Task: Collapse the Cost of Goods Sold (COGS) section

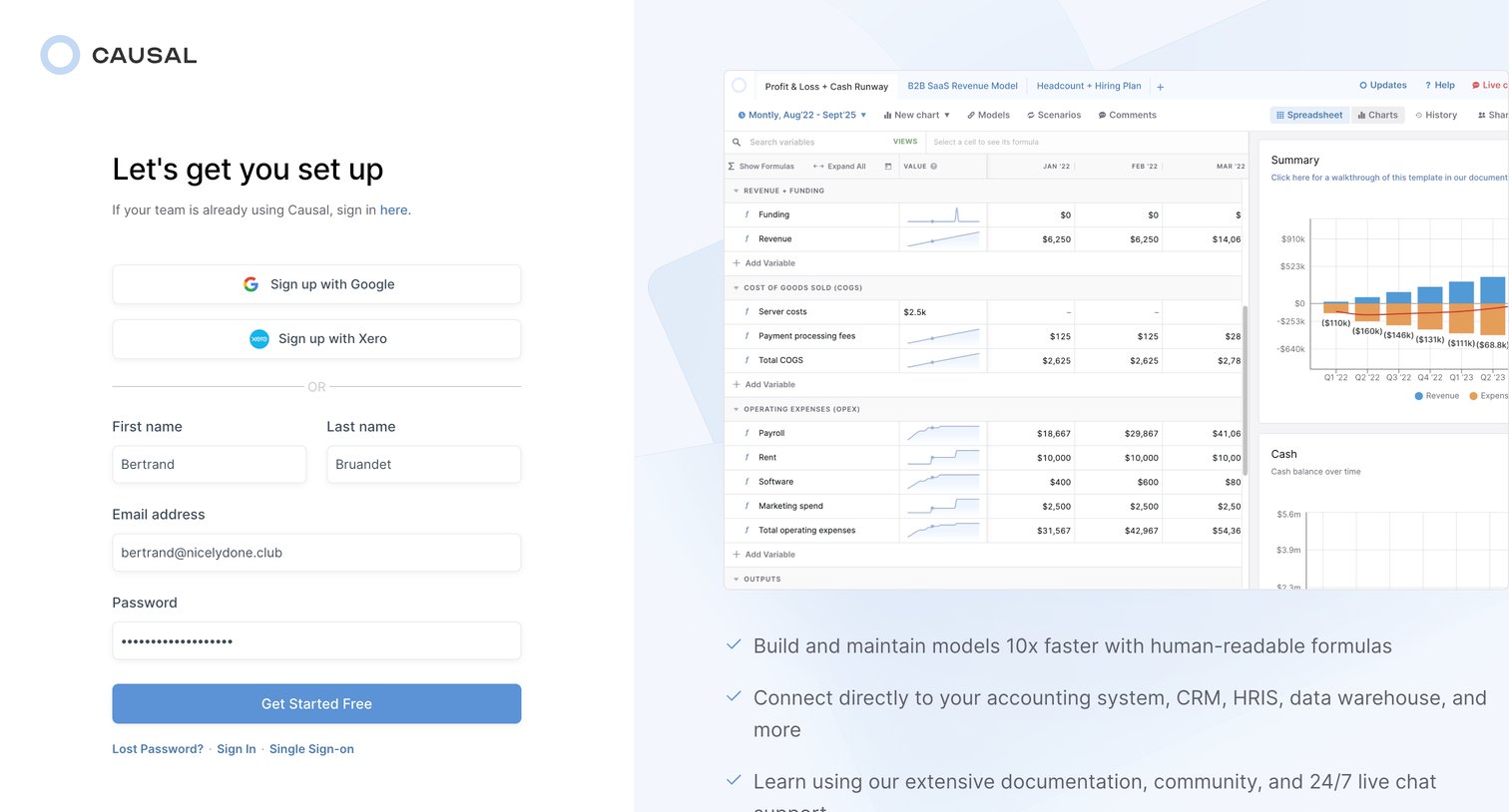Action: coord(737,288)
